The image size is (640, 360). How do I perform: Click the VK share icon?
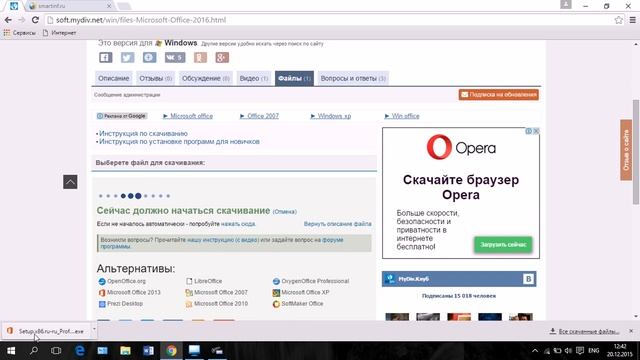(x=175, y=58)
